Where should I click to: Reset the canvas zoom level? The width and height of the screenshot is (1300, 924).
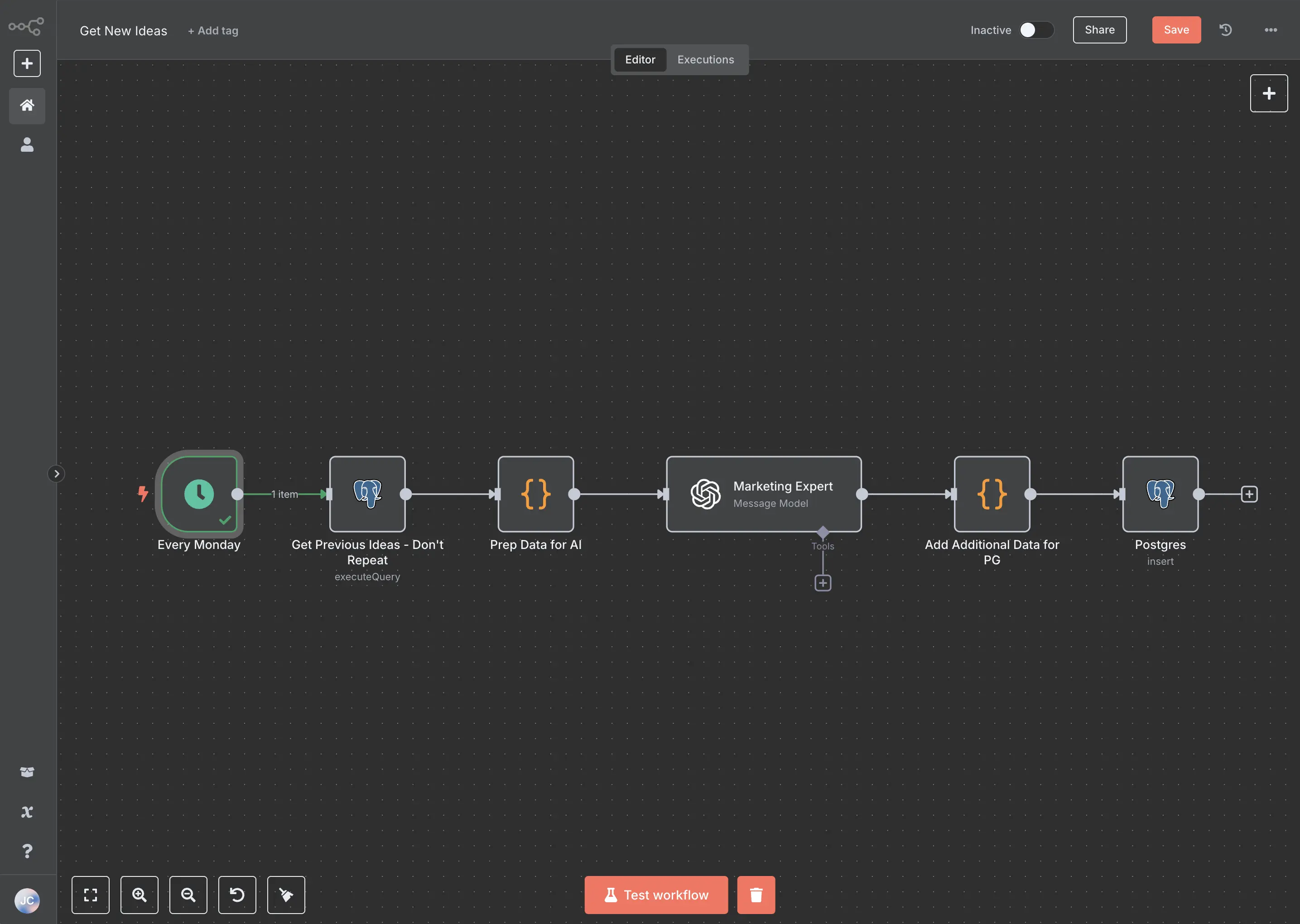(237, 895)
